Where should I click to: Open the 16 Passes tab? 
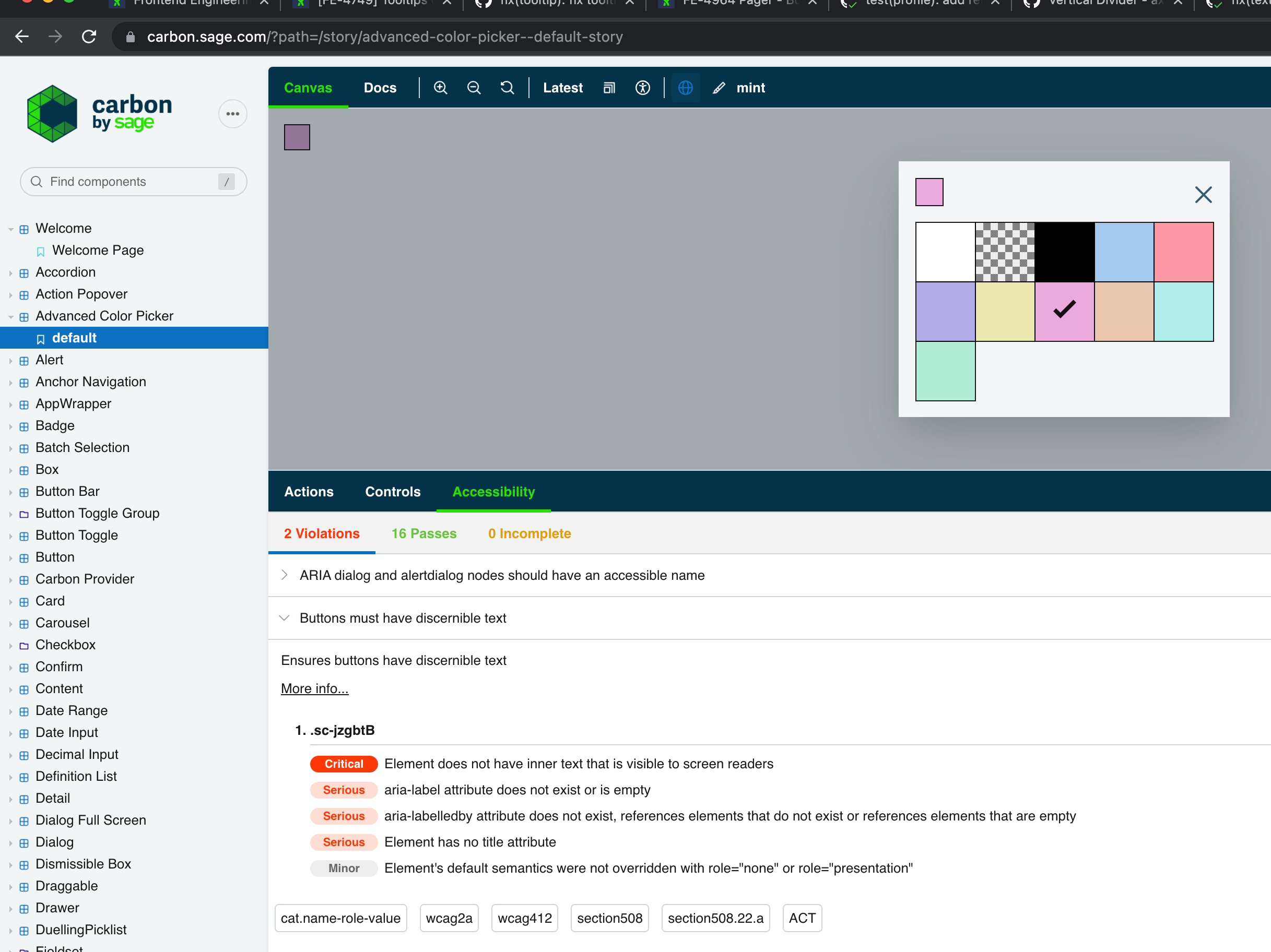tap(423, 533)
